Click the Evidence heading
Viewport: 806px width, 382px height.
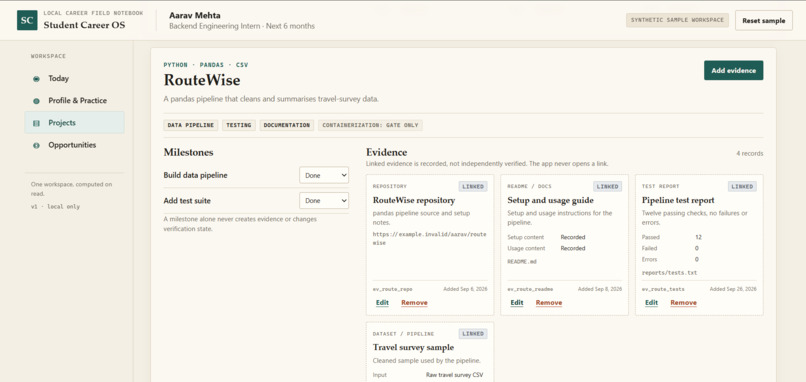point(387,152)
